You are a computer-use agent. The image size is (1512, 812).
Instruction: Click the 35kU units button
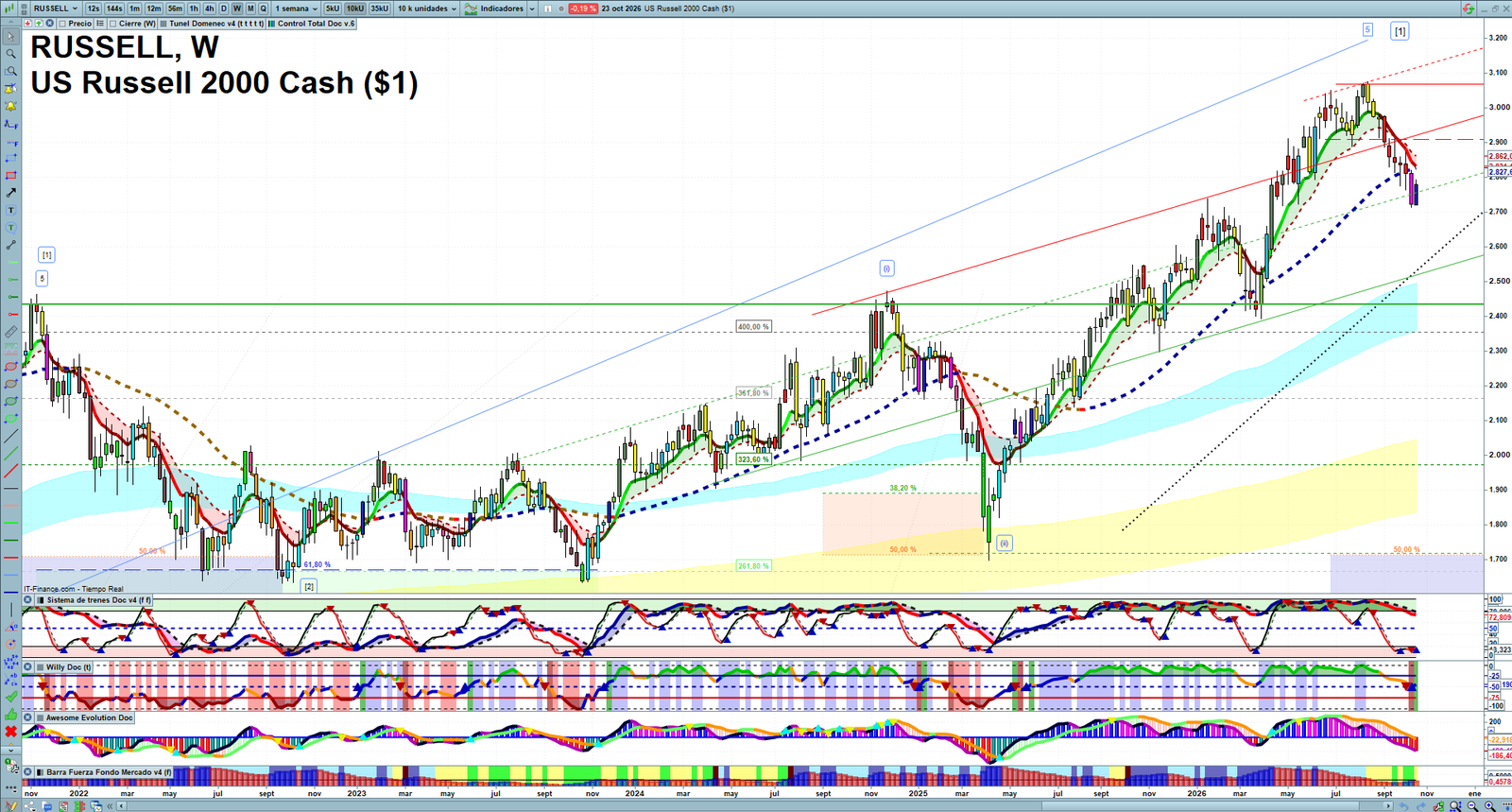pyautogui.click(x=379, y=9)
